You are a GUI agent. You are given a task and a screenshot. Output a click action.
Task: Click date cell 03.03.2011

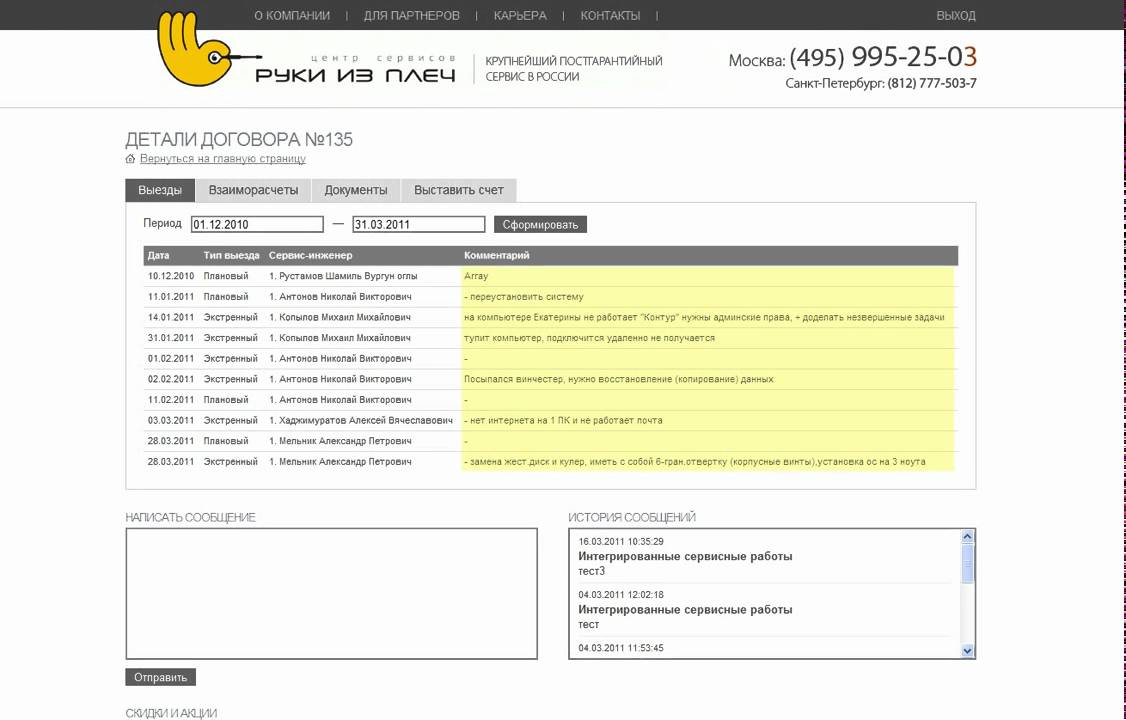(x=171, y=421)
